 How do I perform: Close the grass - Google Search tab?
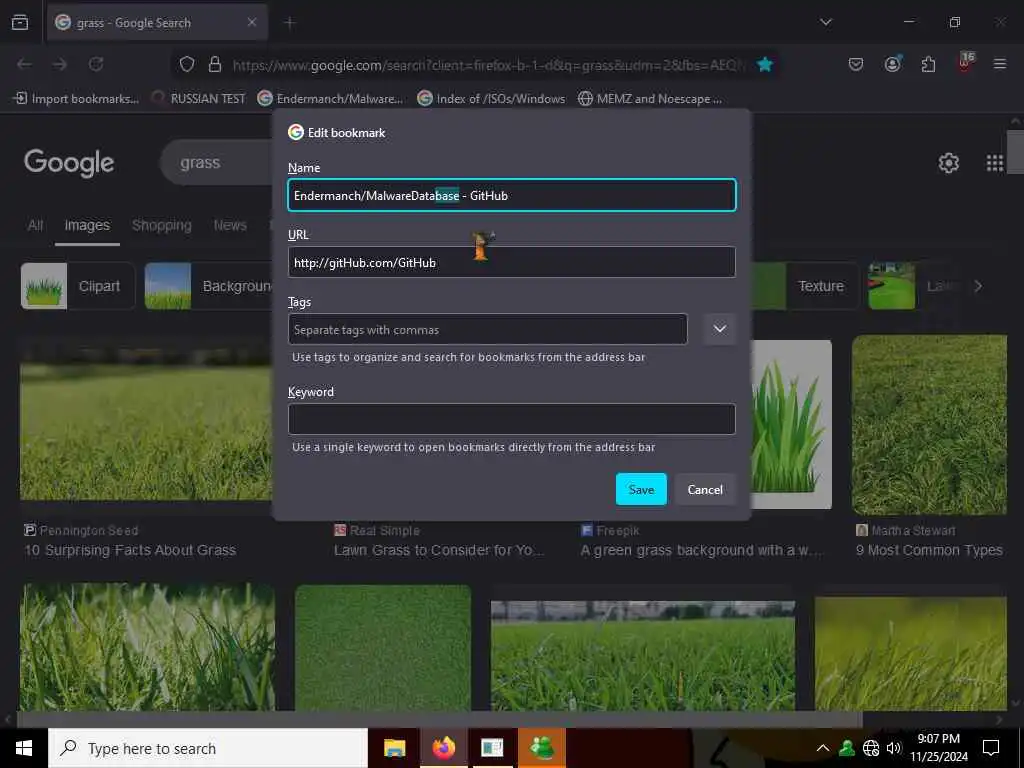252,22
